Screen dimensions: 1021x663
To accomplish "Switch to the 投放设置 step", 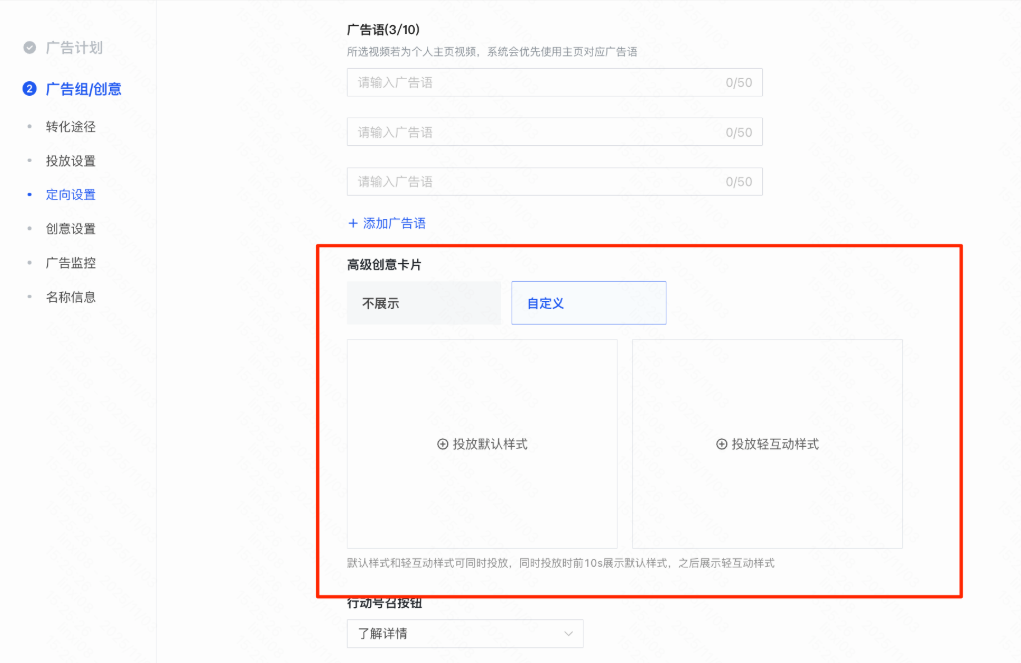I will coord(72,160).
